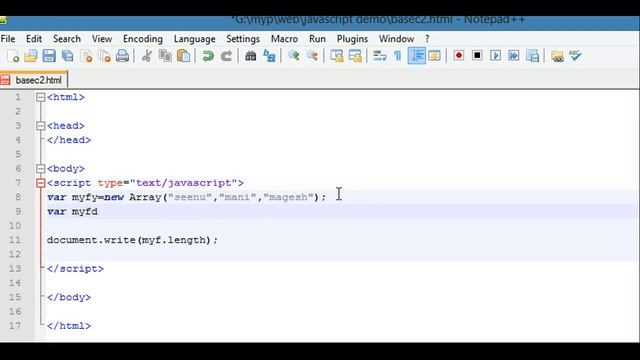This screenshot has width=640, height=360.
Task: Collapse the <head> fold marker
Action: click(40, 126)
